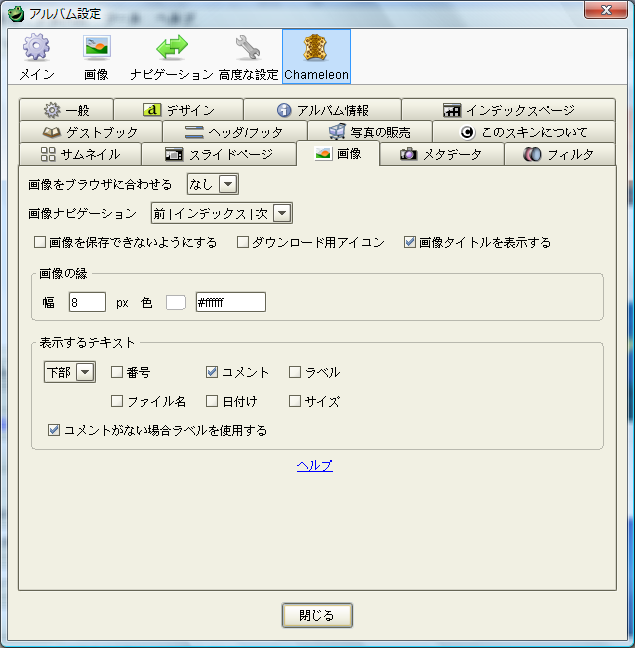Click the white border color swatch
The width and height of the screenshot is (635, 648).
point(176,302)
